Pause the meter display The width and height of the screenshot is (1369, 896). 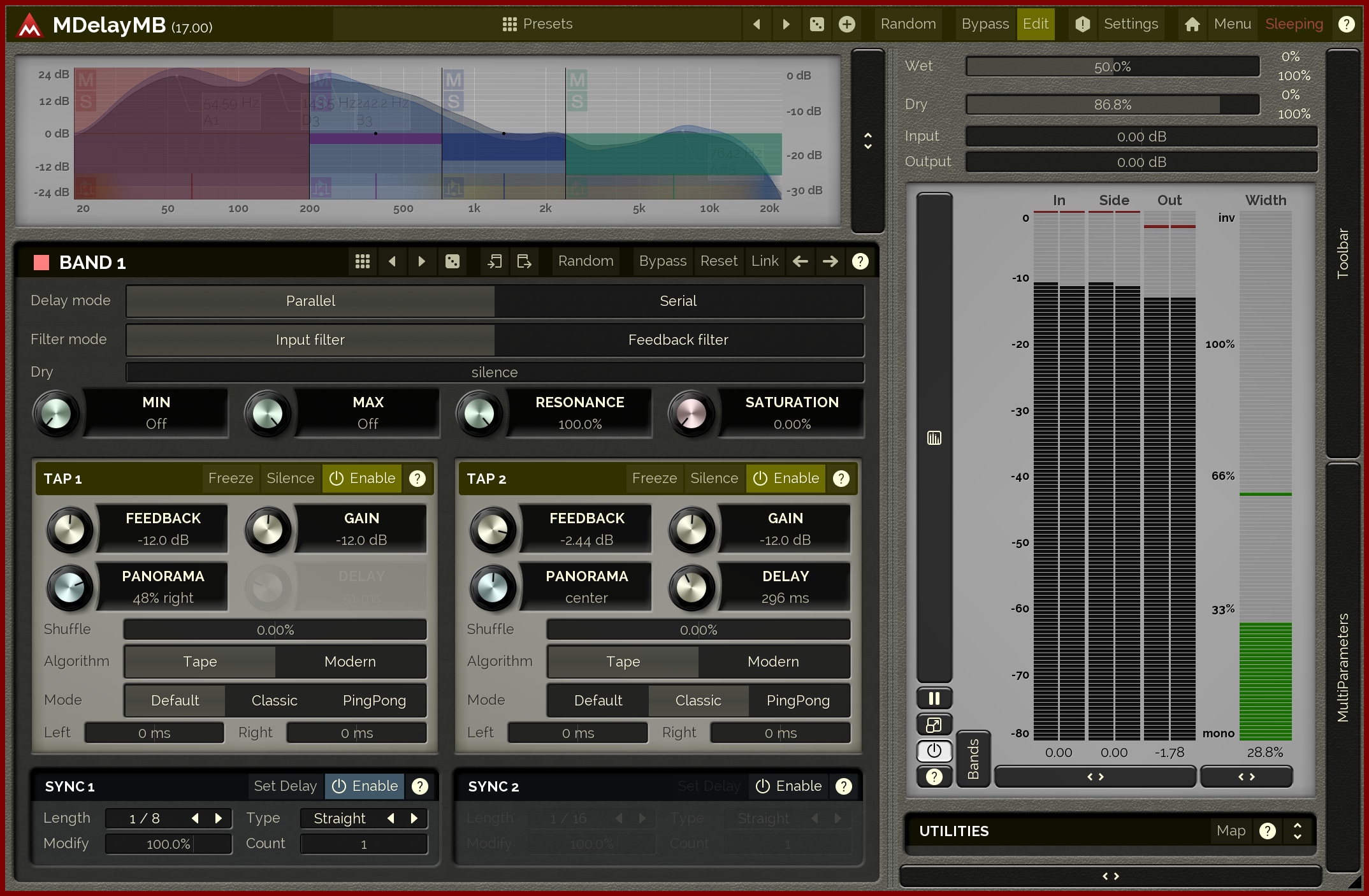[934, 698]
